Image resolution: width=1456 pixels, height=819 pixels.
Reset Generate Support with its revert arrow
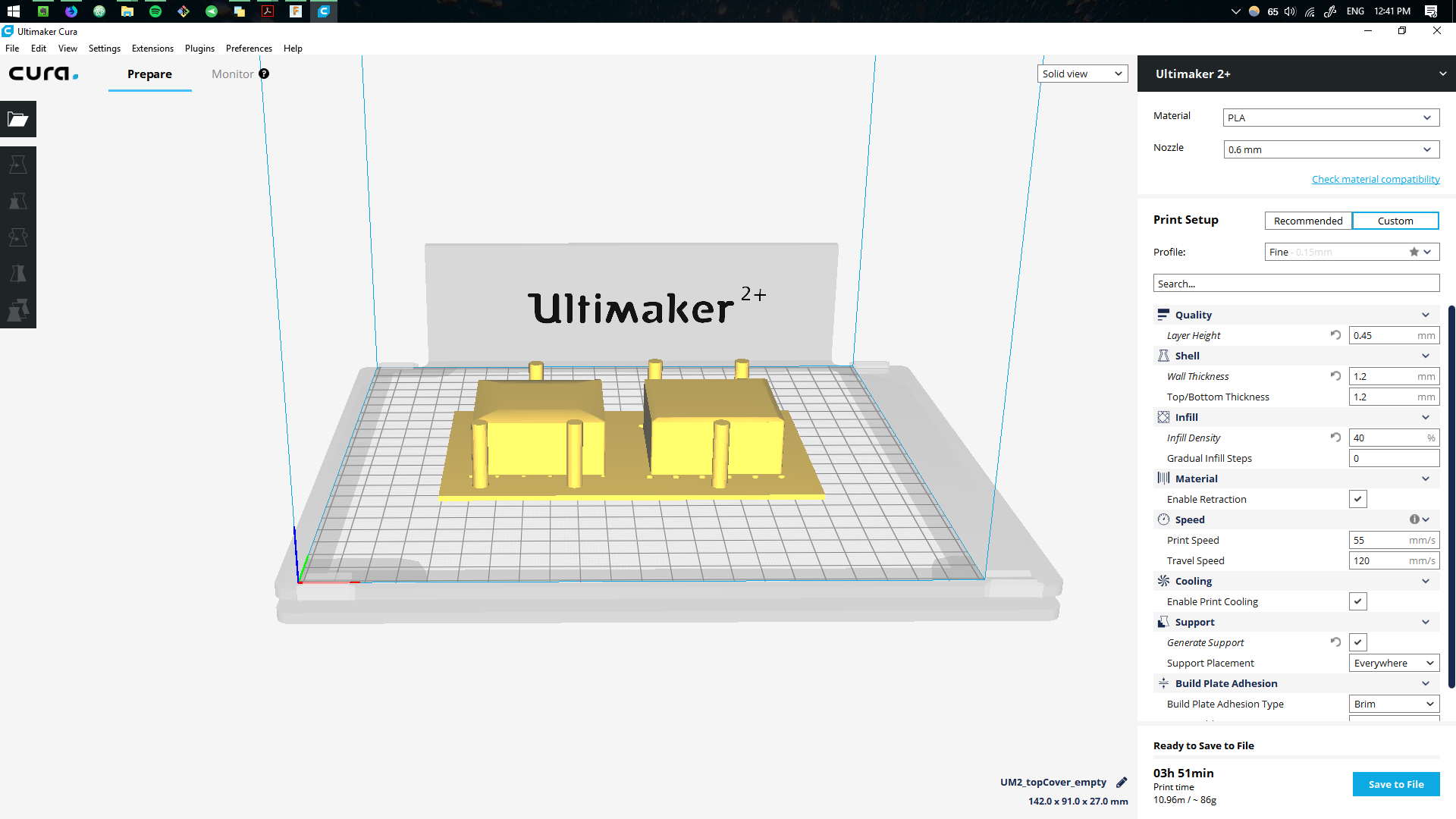click(1335, 642)
